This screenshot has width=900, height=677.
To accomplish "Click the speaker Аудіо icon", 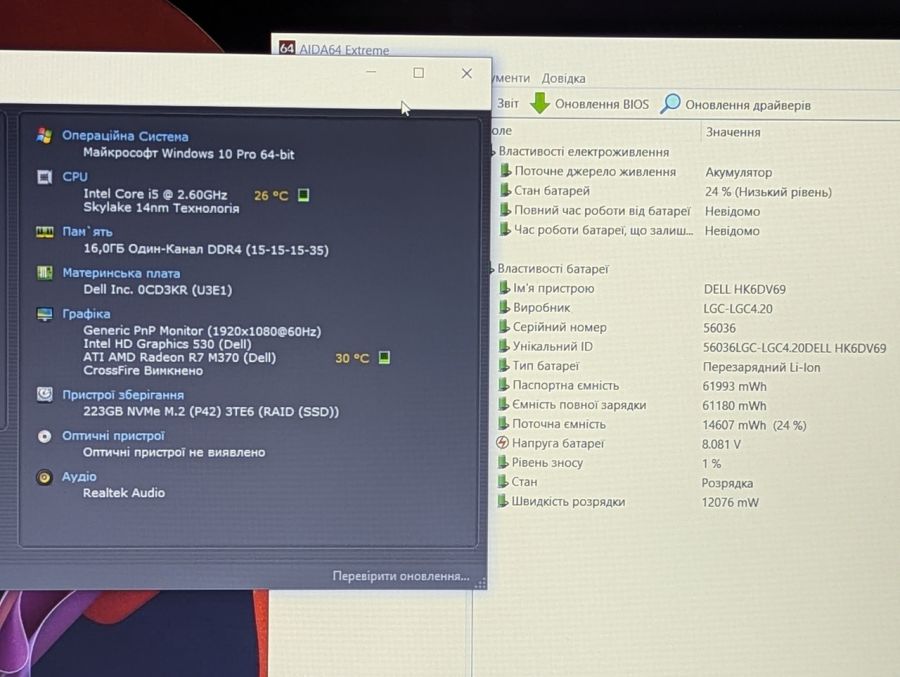I will click(x=44, y=477).
